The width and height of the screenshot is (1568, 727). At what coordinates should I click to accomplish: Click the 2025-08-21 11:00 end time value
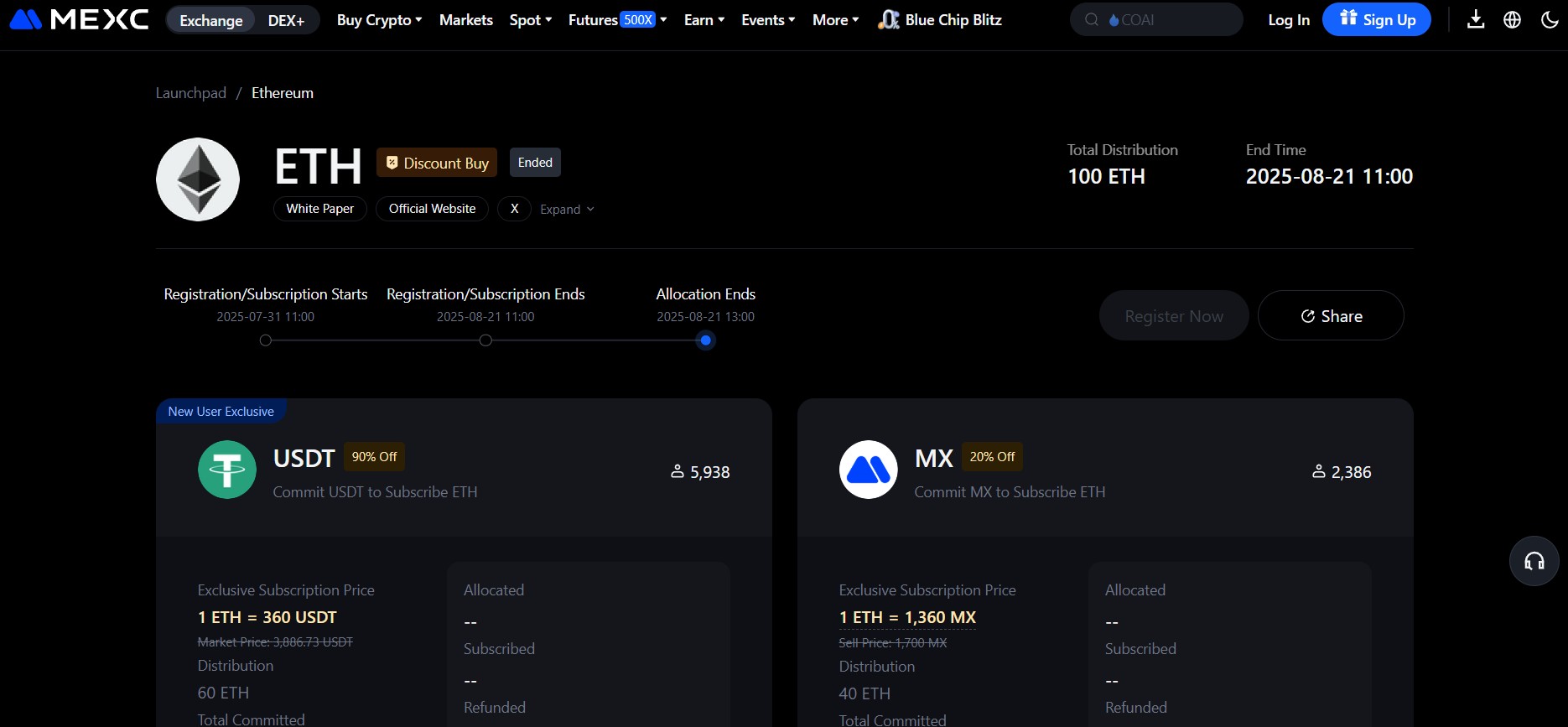coord(1329,176)
